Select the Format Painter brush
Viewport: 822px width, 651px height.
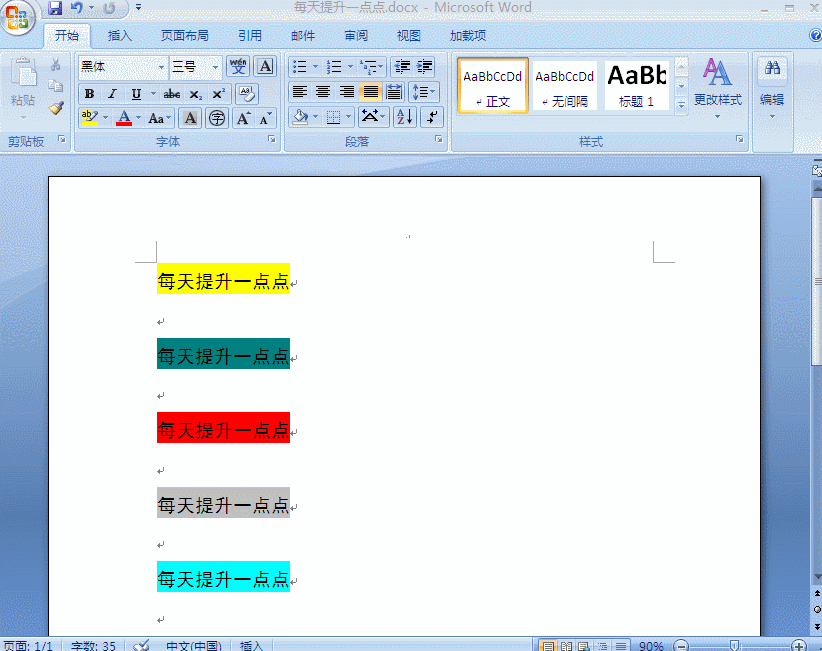tap(56, 108)
